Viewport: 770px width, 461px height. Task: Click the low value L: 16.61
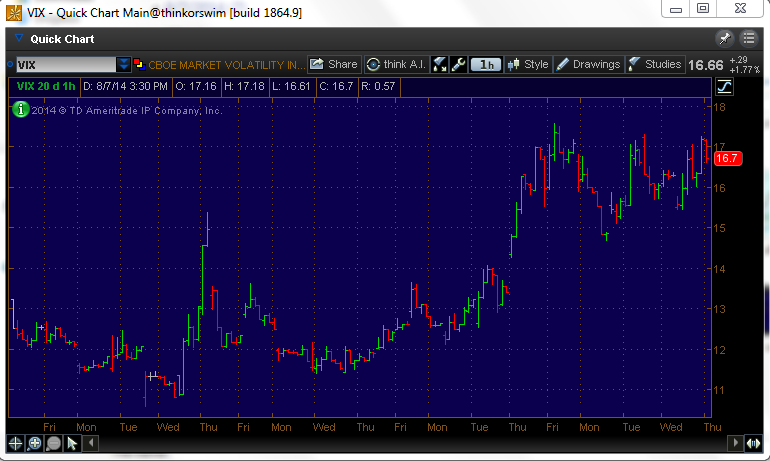point(291,86)
